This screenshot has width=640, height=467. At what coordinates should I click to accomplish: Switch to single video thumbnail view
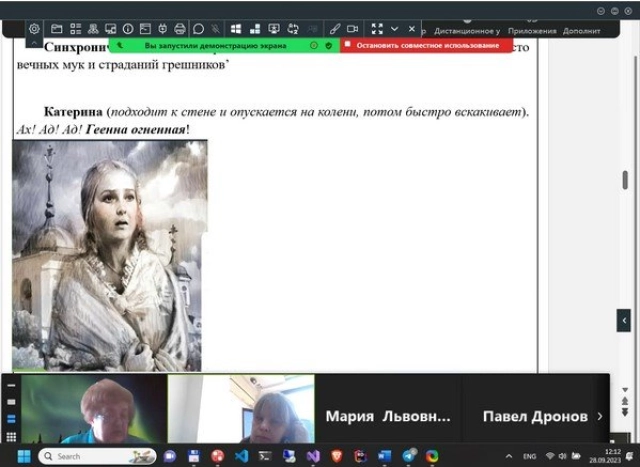click(x=11, y=402)
